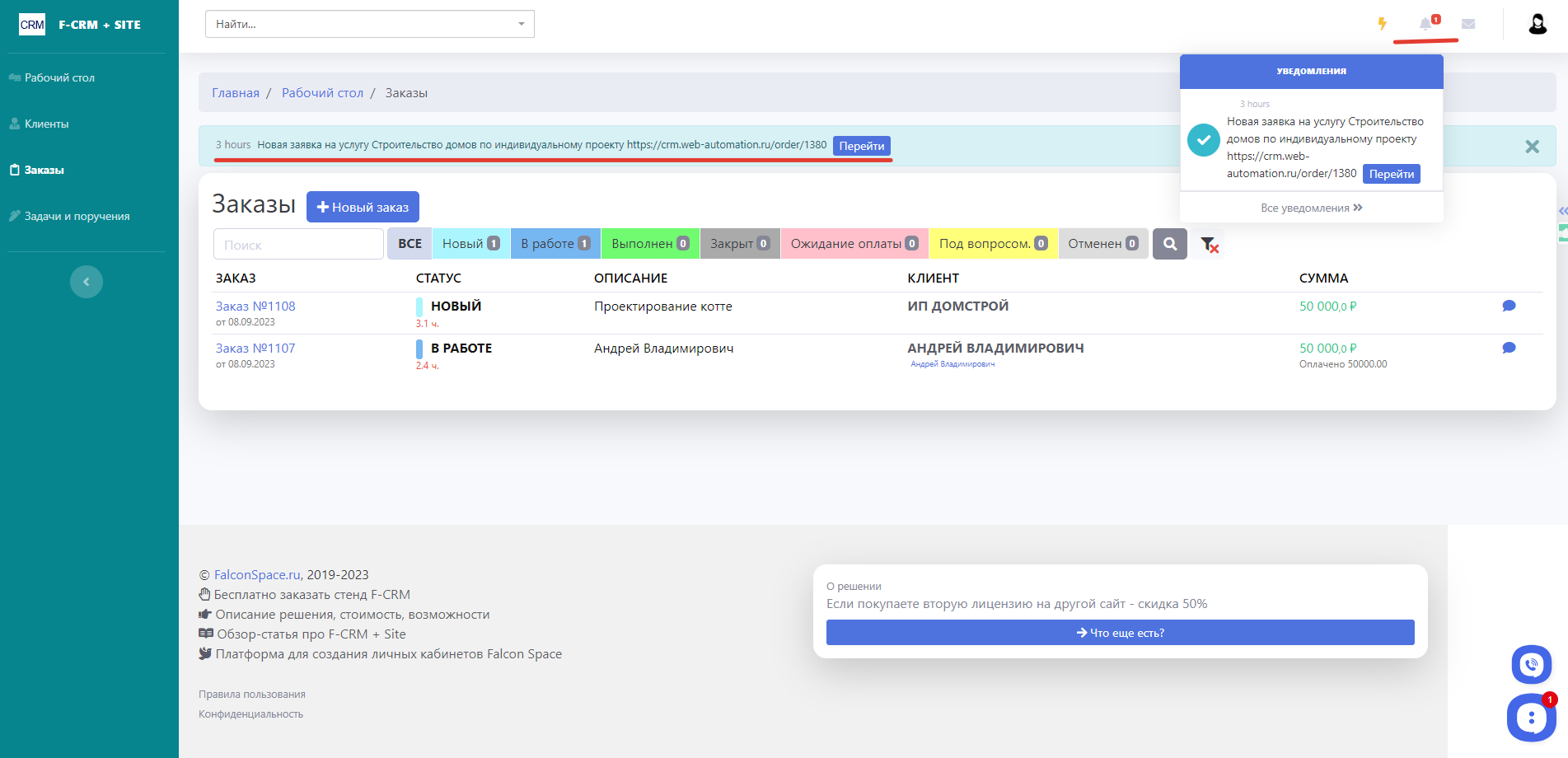Filter orders by В работе status
The width and height of the screenshot is (1568, 758).
[x=555, y=244]
